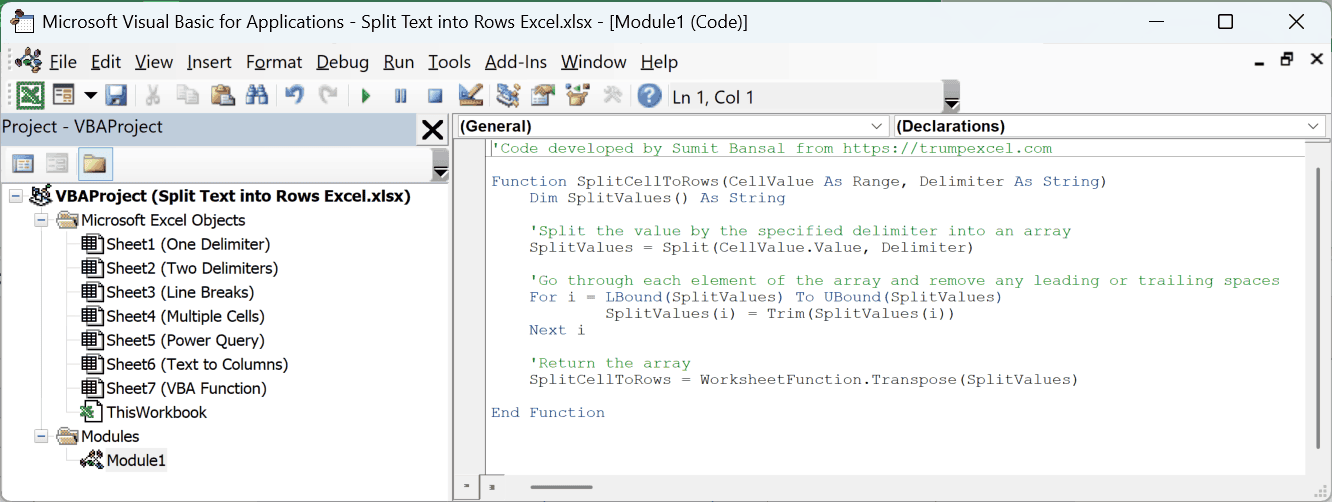Open Properties Window toolbar icon

[543, 96]
